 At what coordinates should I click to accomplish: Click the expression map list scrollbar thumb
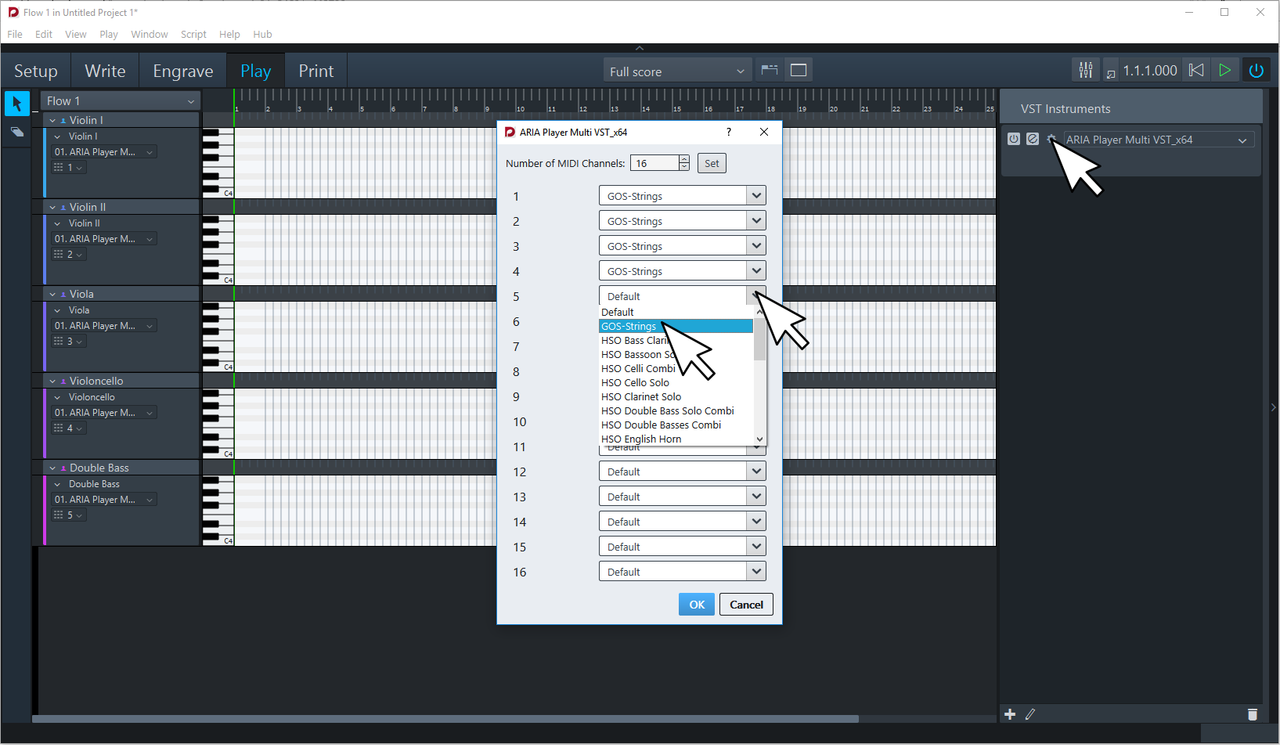tap(760, 338)
